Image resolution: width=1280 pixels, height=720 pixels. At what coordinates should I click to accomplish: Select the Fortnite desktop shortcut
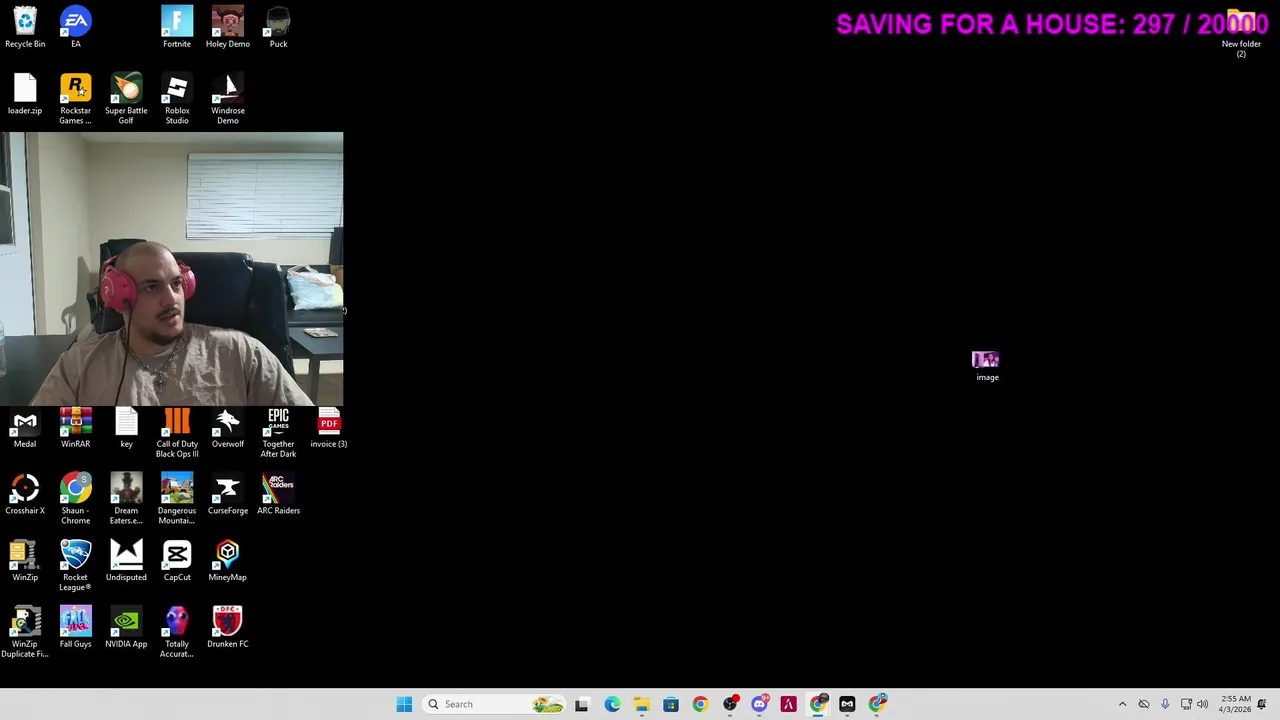pyautogui.click(x=177, y=27)
